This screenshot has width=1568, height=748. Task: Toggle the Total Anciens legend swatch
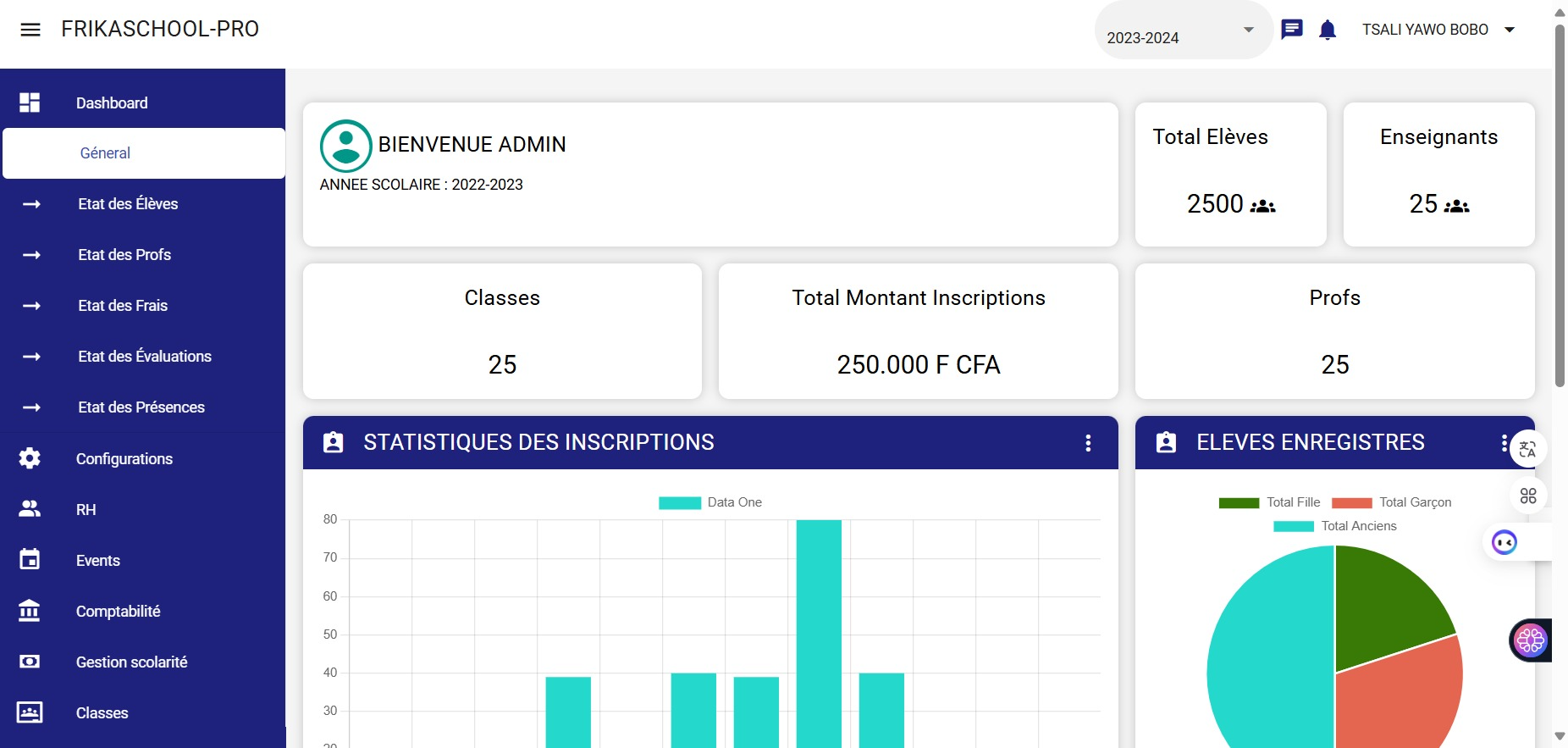click(1294, 526)
